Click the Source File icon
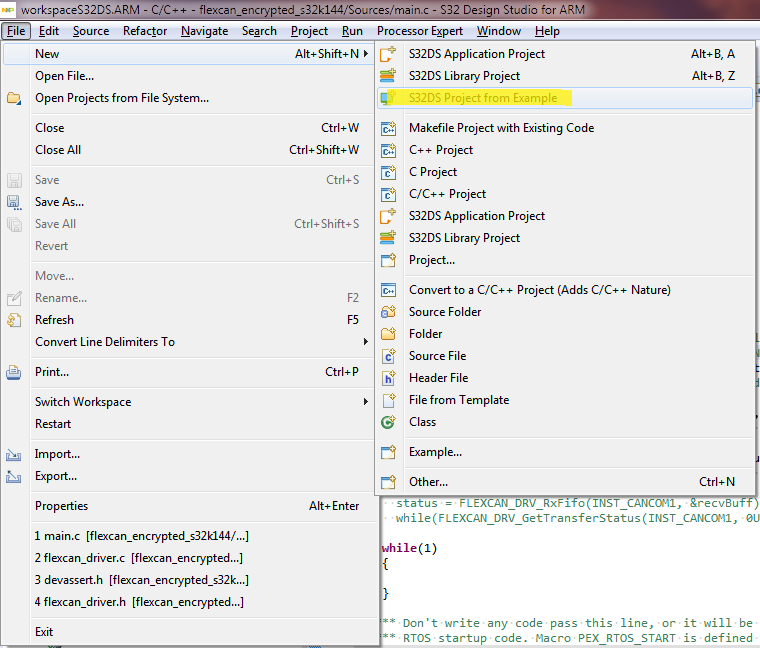Image resolution: width=760 pixels, height=648 pixels. [x=388, y=356]
